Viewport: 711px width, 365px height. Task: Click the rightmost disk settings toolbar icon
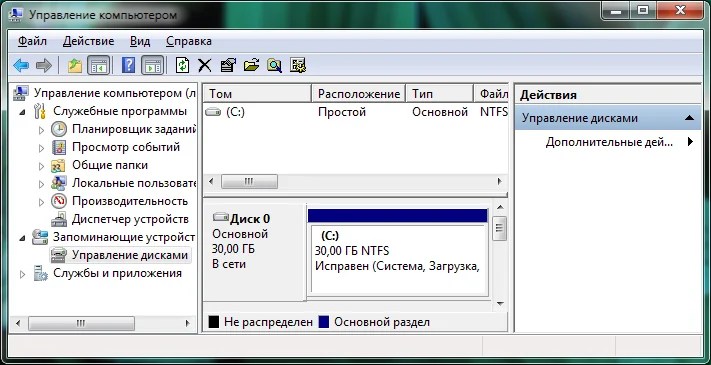(298, 66)
